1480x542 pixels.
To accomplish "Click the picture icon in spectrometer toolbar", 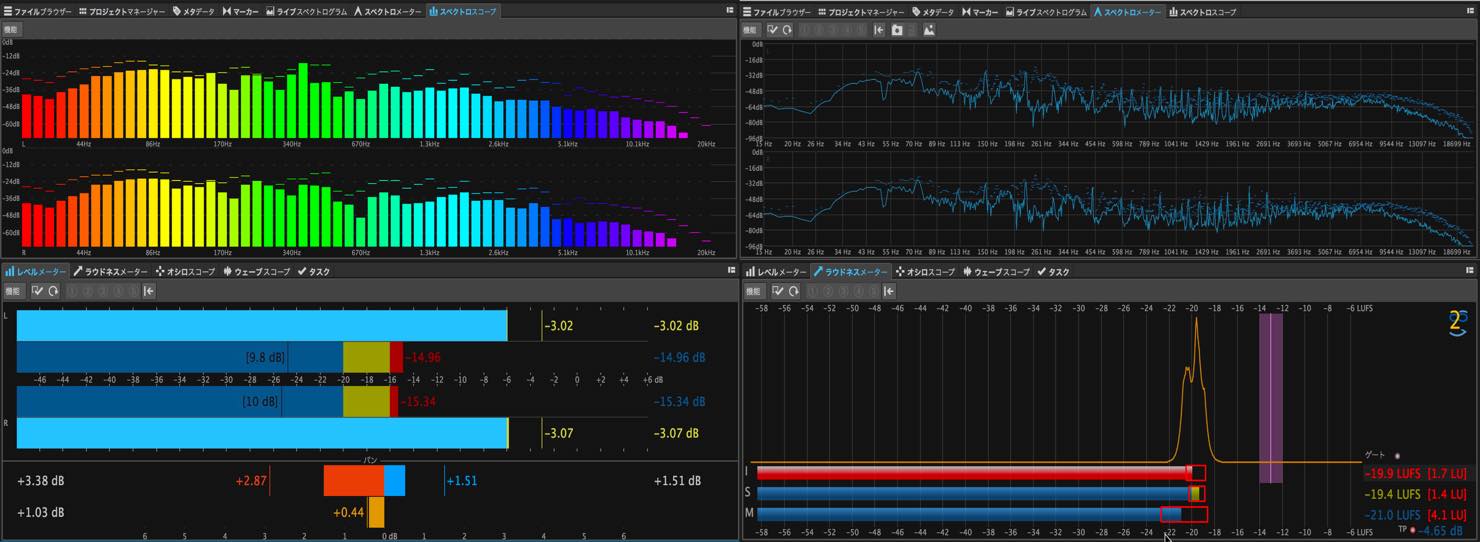I will click(x=929, y=30).
